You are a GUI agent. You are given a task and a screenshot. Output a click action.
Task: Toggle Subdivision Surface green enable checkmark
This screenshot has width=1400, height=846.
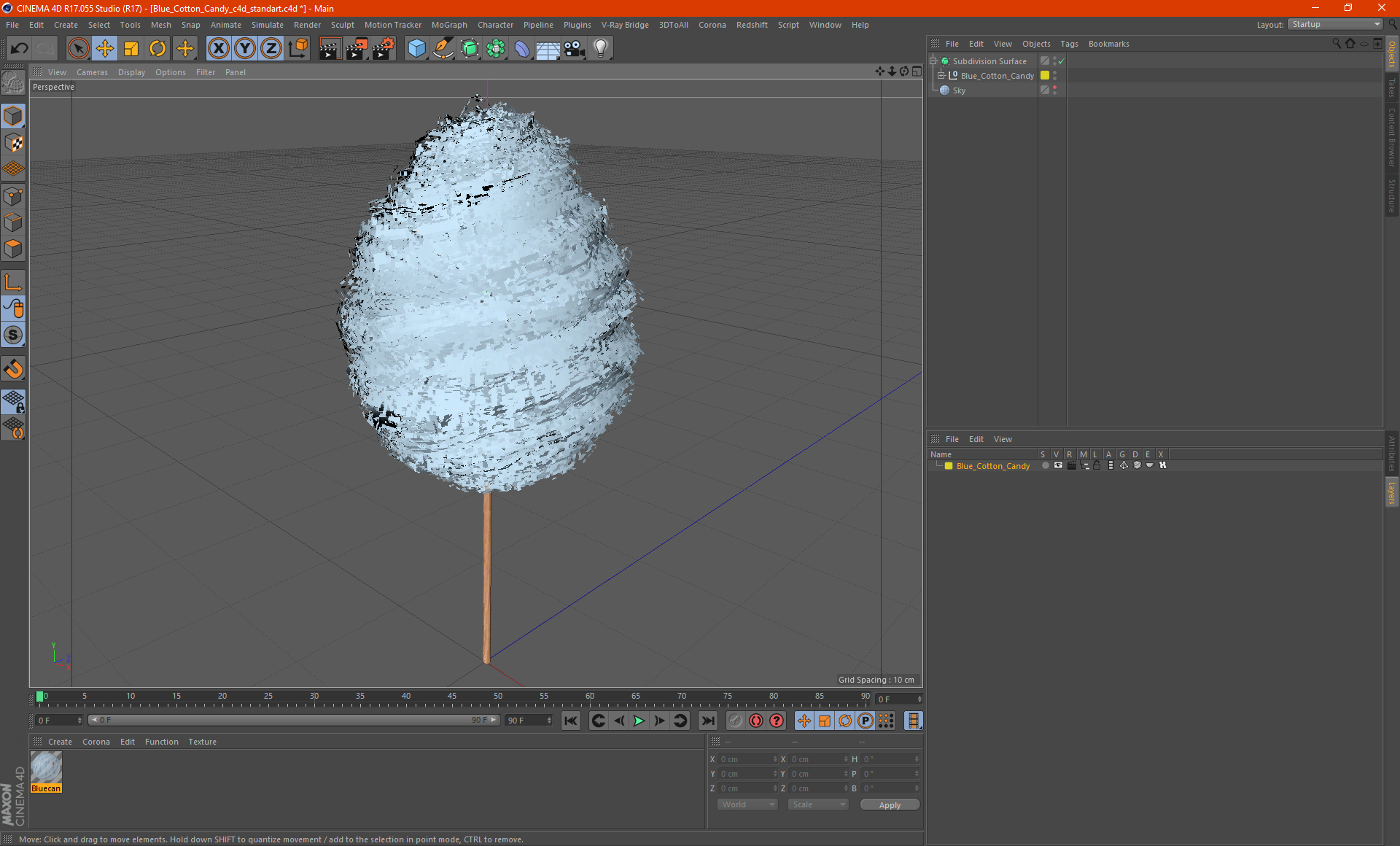pos(1062,61)
